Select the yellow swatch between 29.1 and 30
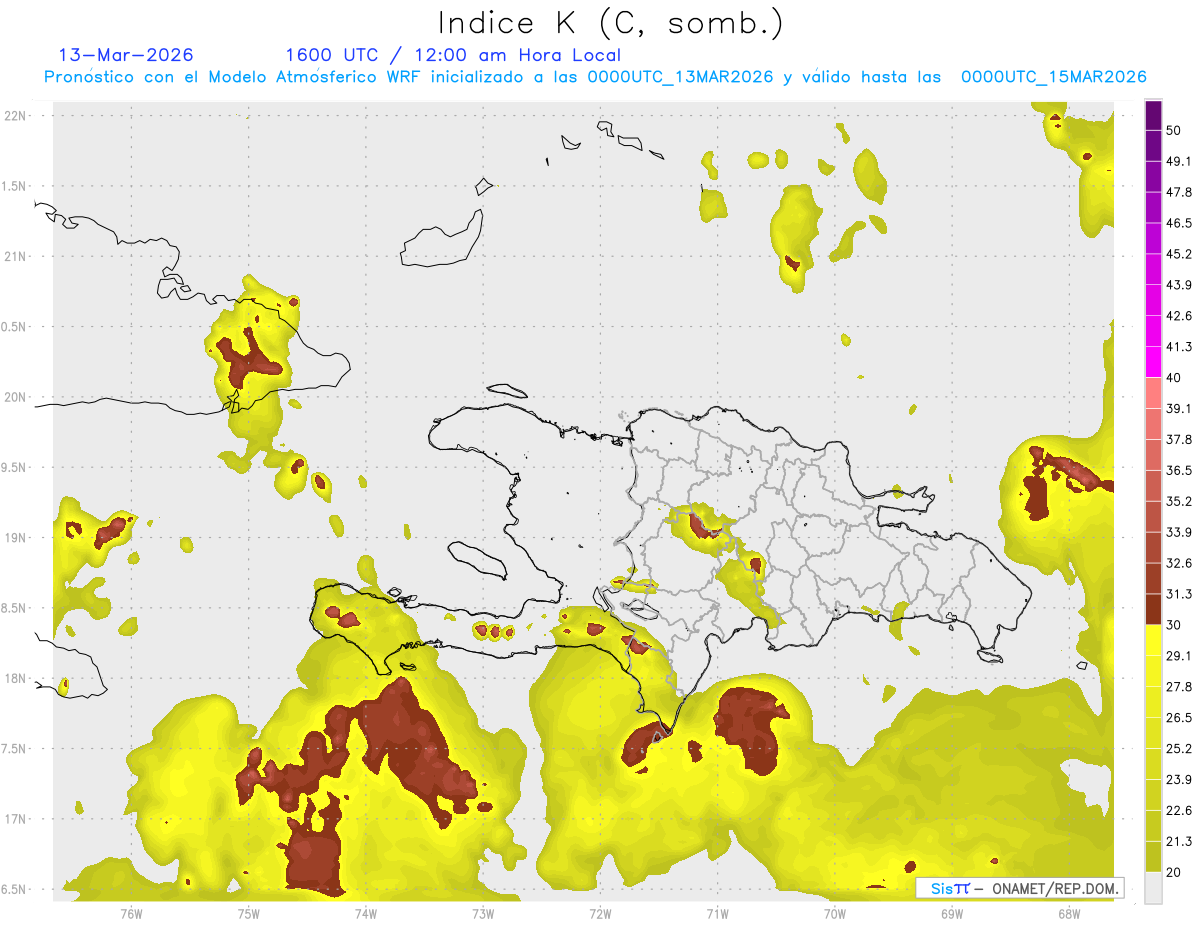Viewport: 1200px width, 927px height. click(1153, 640)
